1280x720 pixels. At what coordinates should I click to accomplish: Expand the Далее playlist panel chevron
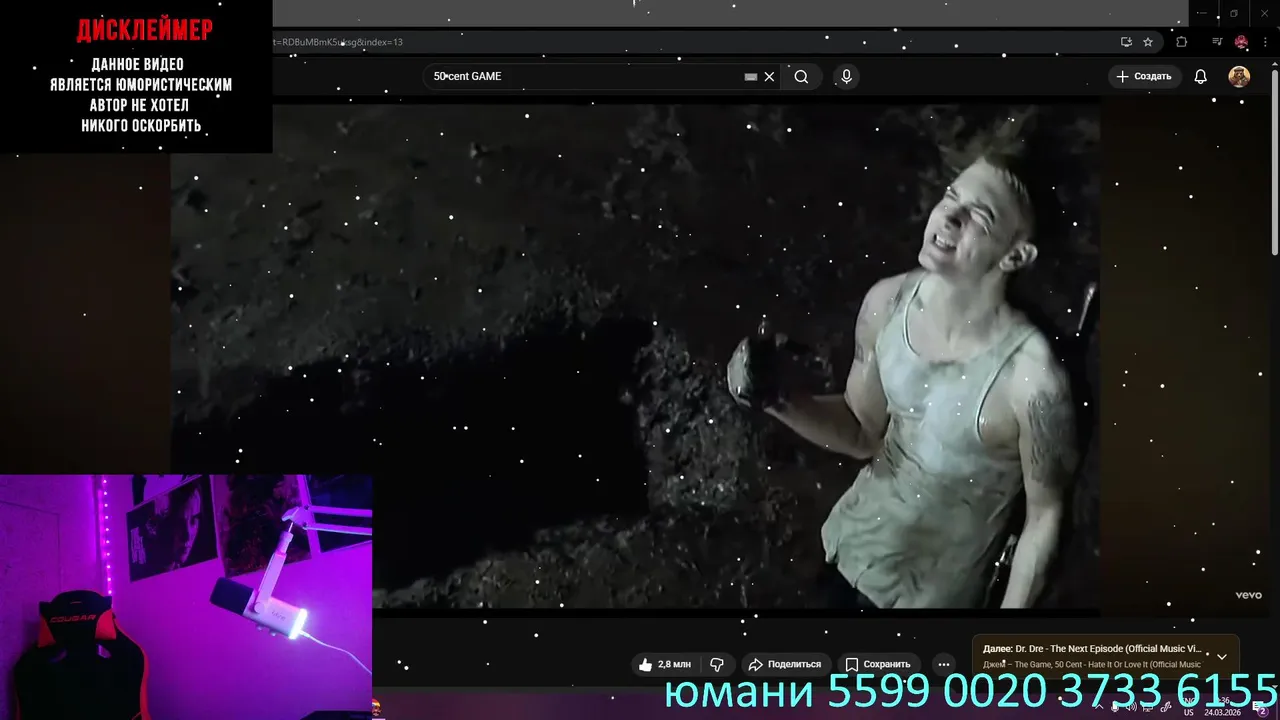tap(1221, 657)
